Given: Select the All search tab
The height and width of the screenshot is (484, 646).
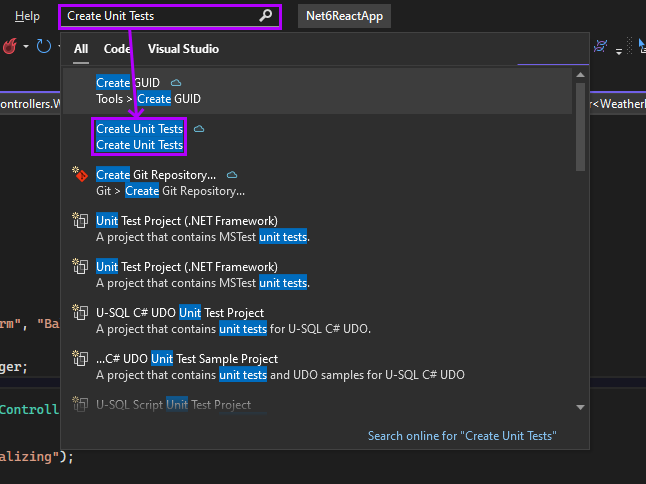Looking at the screenshot, I should 81,49.
